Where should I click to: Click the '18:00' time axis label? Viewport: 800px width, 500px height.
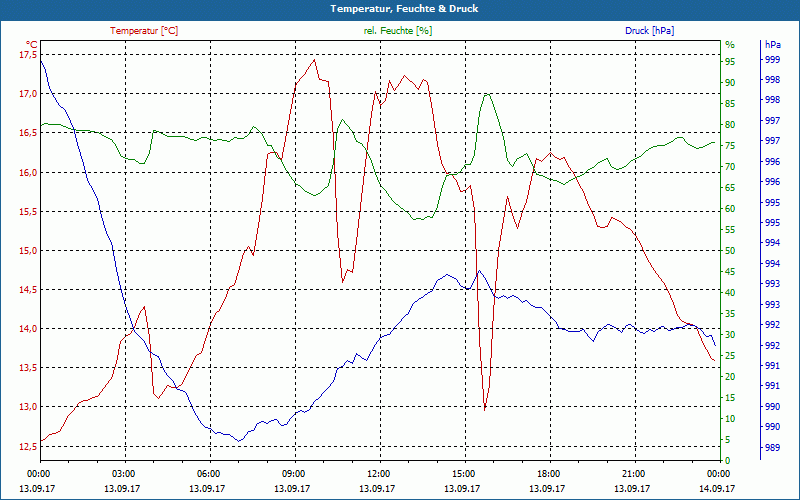tap(550, 473)
